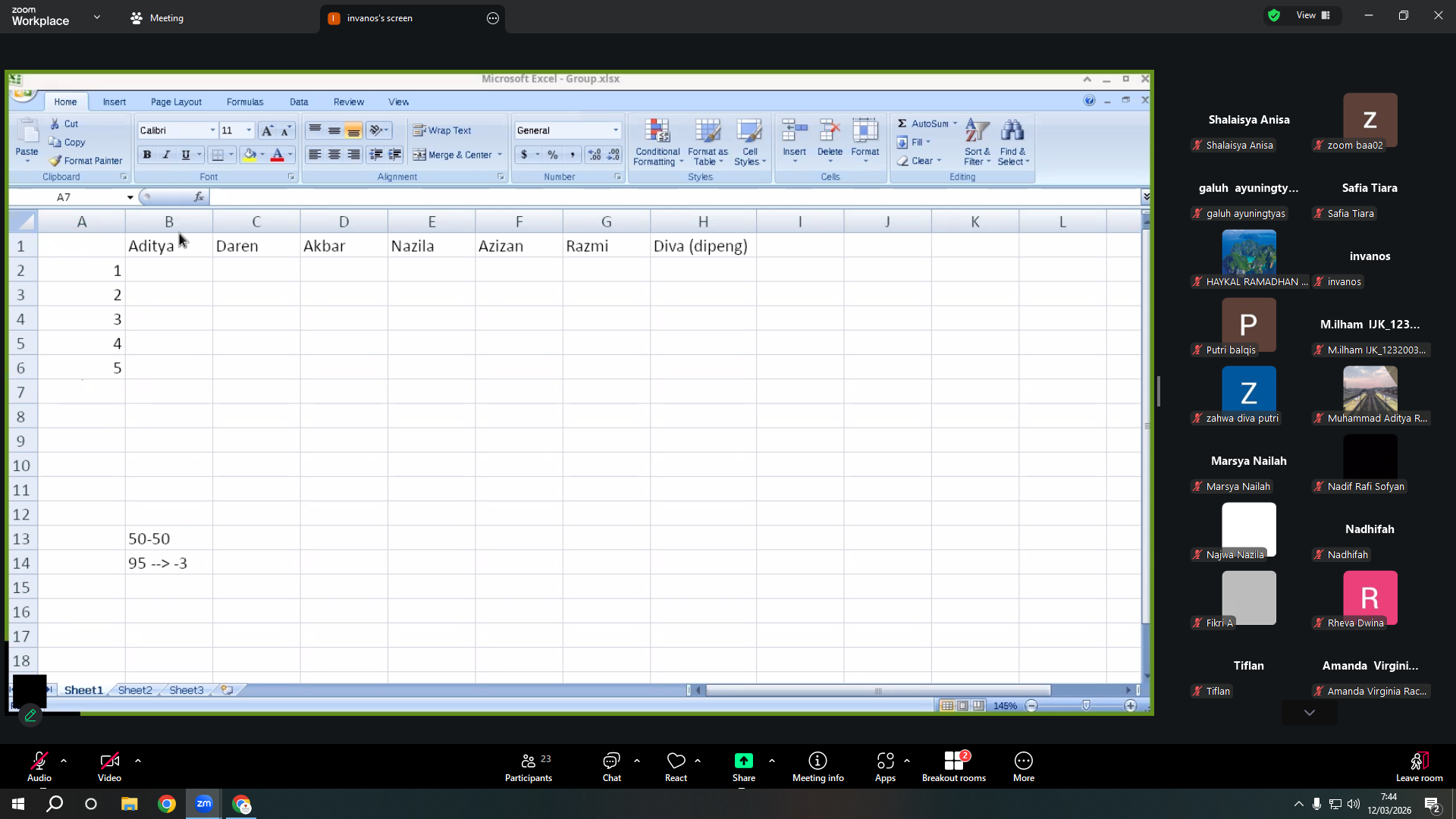Toggle Bold formatting
The image size is (1456, 819).
click(147, 155)
